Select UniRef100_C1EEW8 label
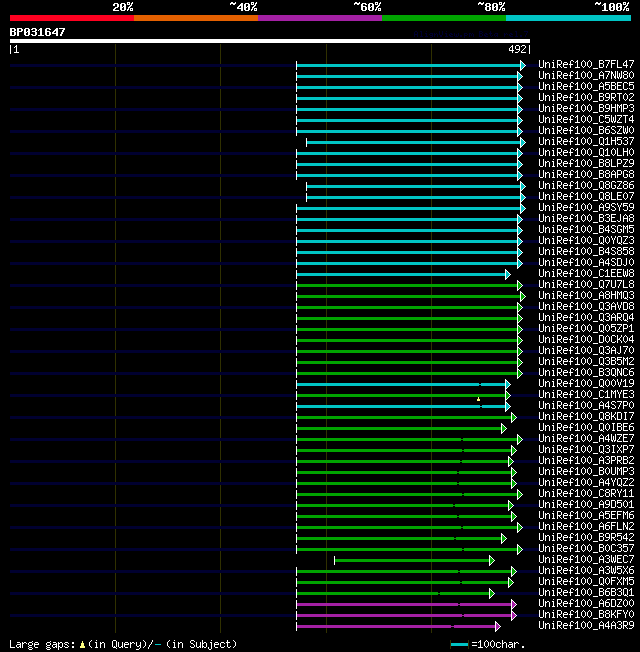 coord(586,274)
